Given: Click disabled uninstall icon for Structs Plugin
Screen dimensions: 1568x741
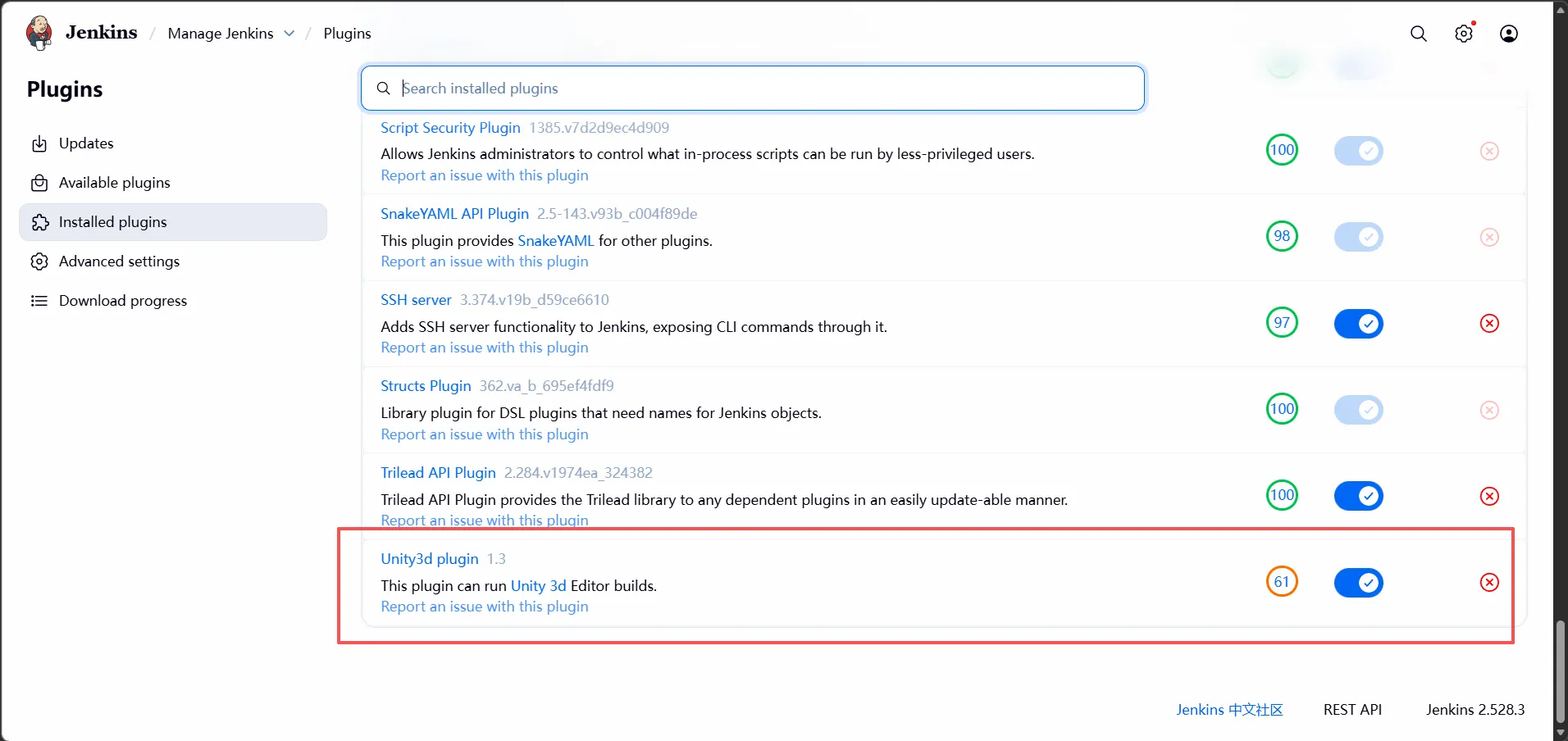Looking at the screenshot, I should 1489,410.
